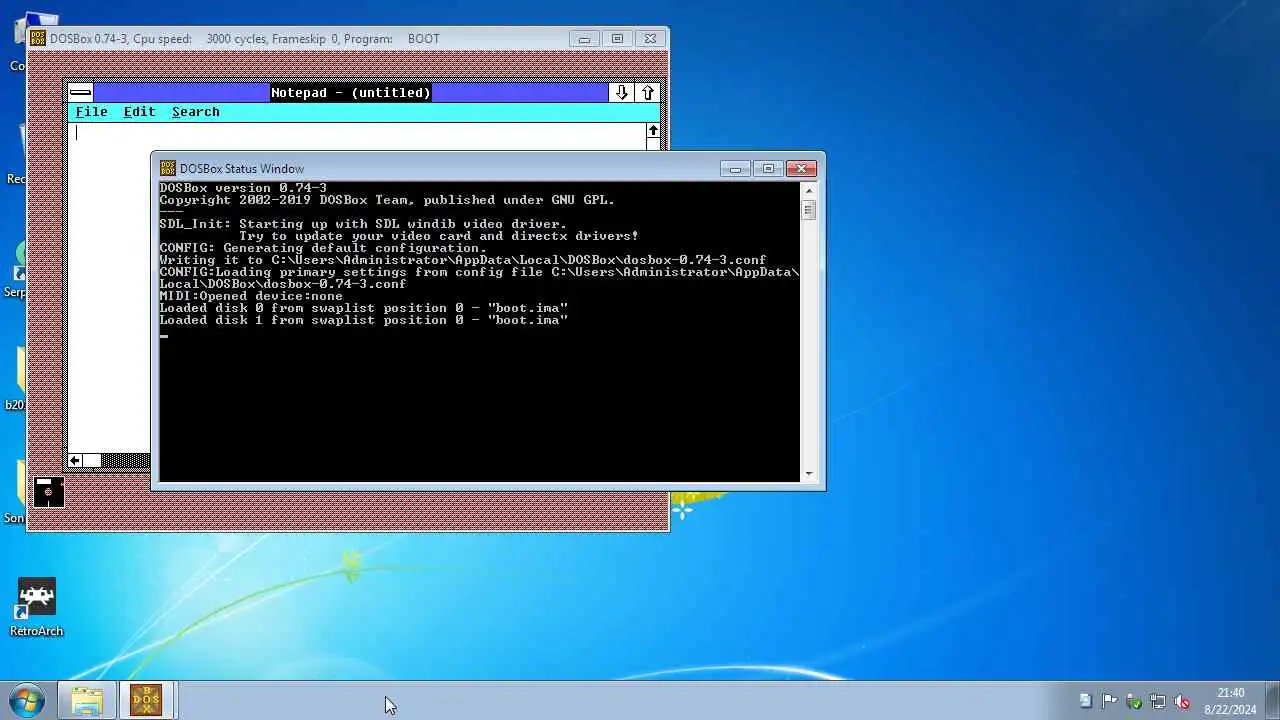Click 'SDL_Init: Starting up' line
Screen dimensions: 1280x720
click(x=363, y=224)
